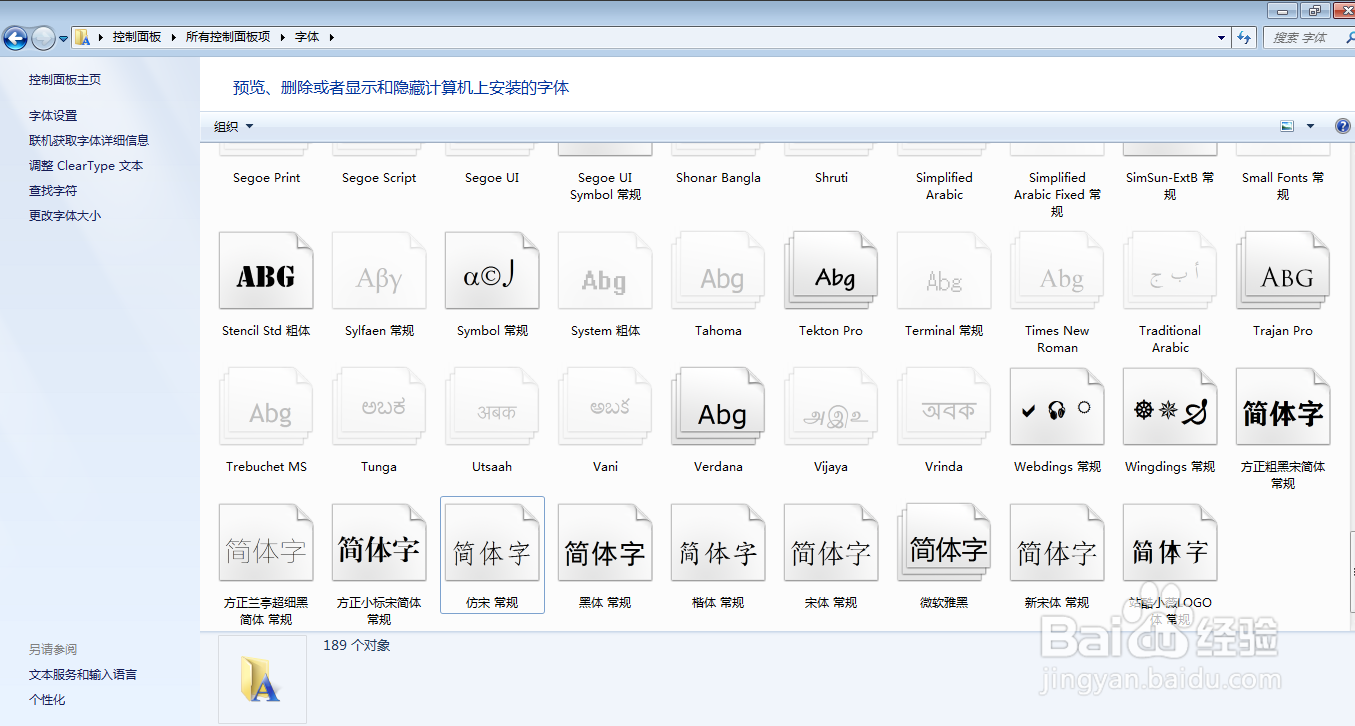Select the 新宋体 常规 font icon

tap(1057, 543)
